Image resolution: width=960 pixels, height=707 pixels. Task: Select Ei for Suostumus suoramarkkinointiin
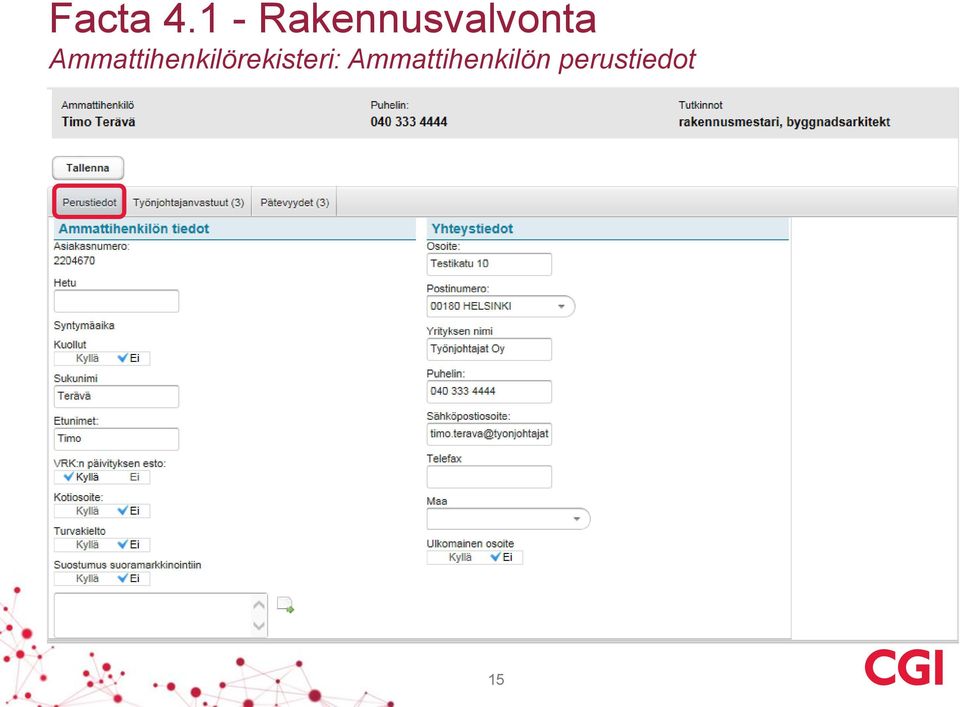click(x=127, y=578)
